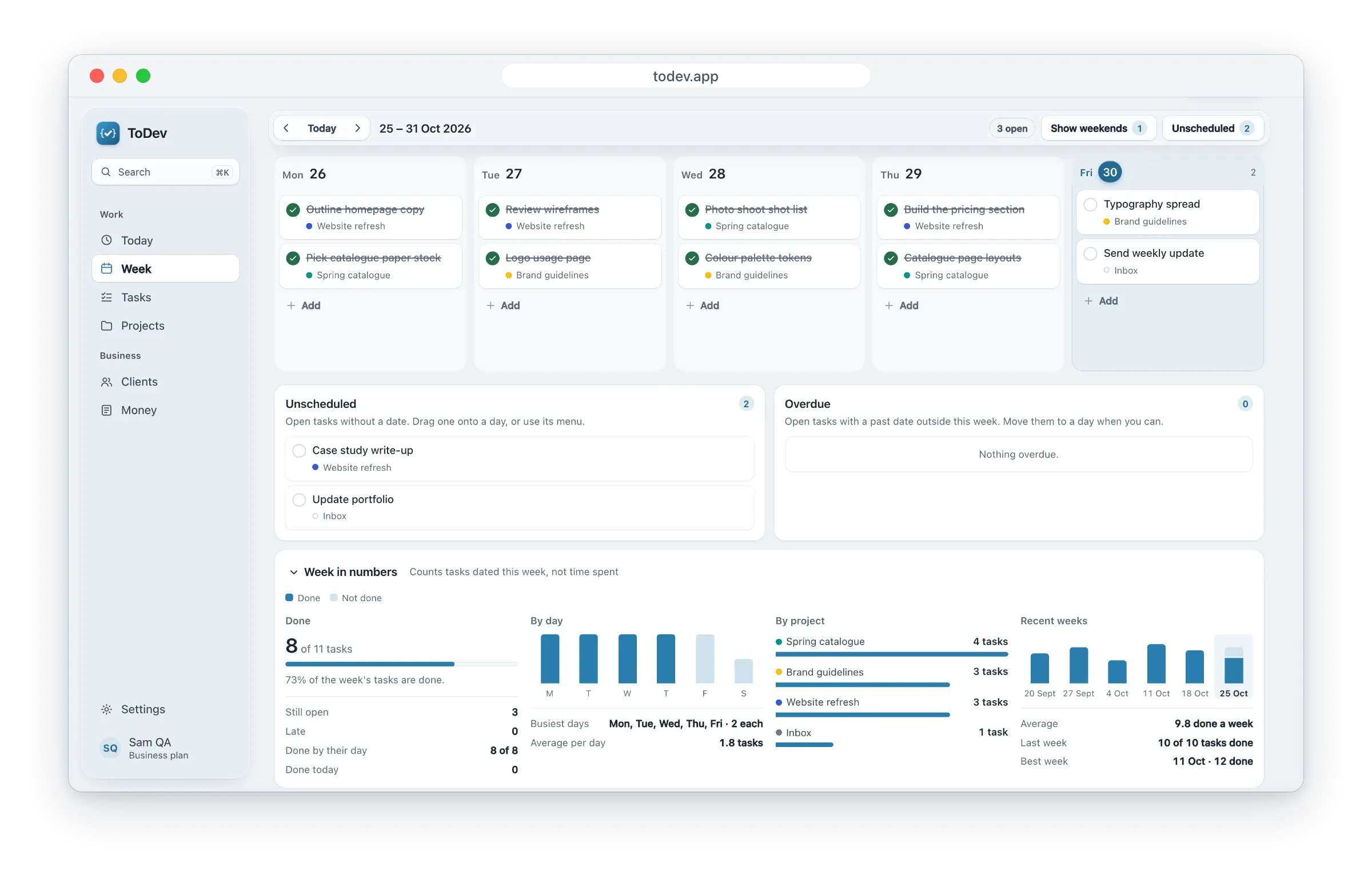Open the Money receipt icon
The width and height of the screenshot is (1372, 874).
click(x=106, y=410)
